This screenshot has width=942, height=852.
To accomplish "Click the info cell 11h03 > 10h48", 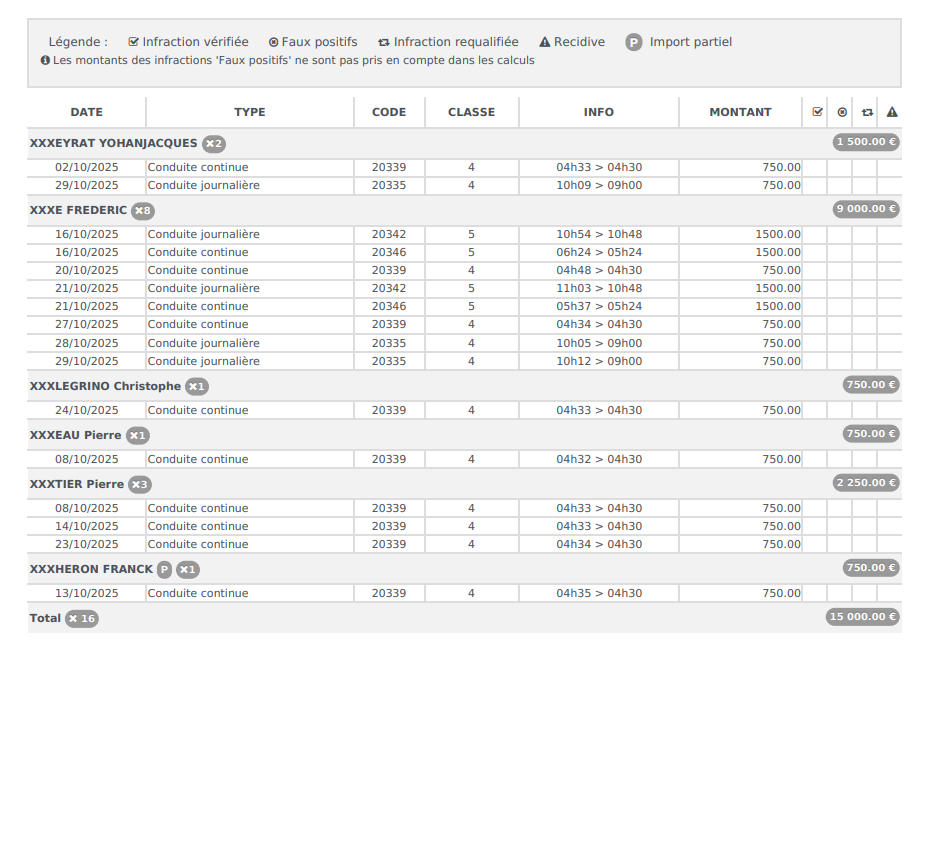I will coord(599,288).
